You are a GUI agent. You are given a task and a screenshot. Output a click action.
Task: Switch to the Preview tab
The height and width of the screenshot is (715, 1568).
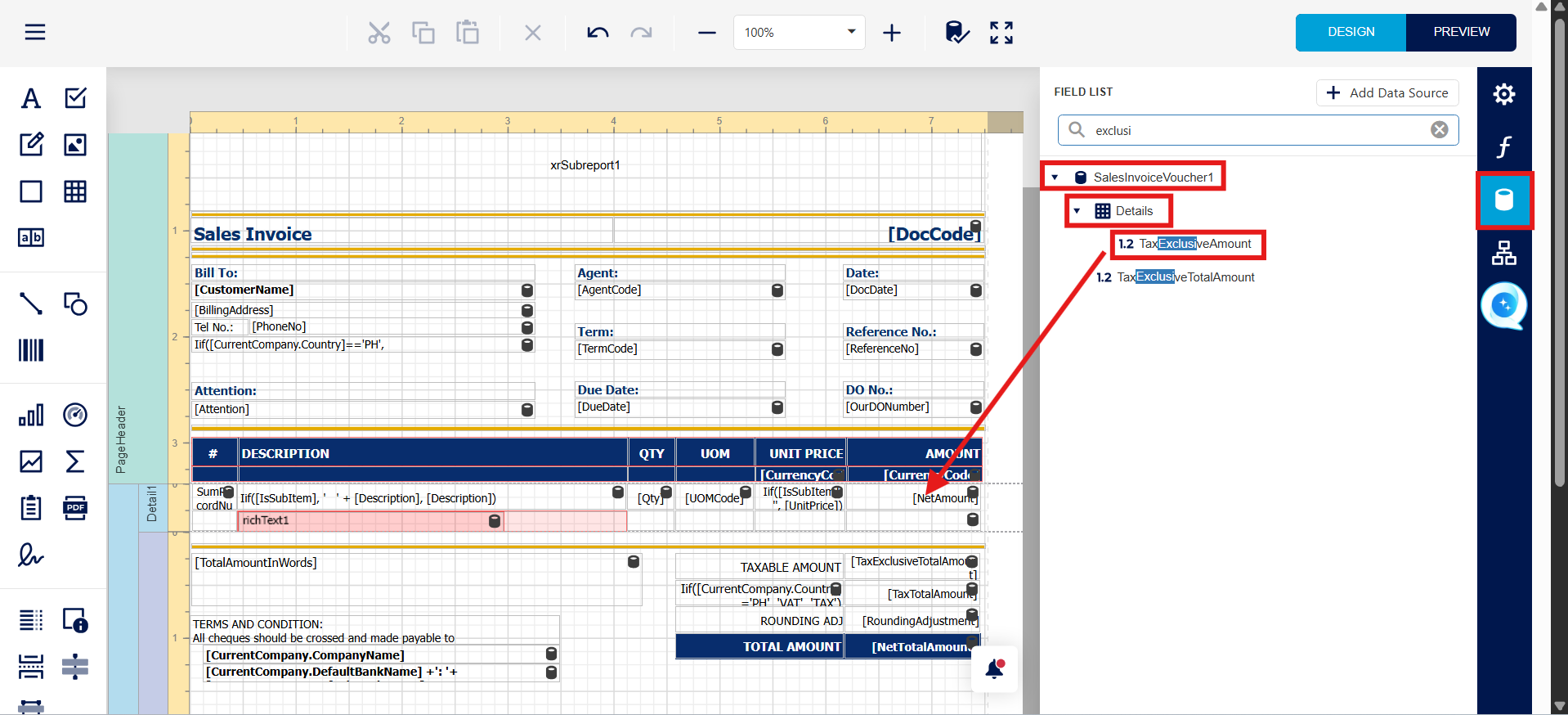tap(1461, 32)
